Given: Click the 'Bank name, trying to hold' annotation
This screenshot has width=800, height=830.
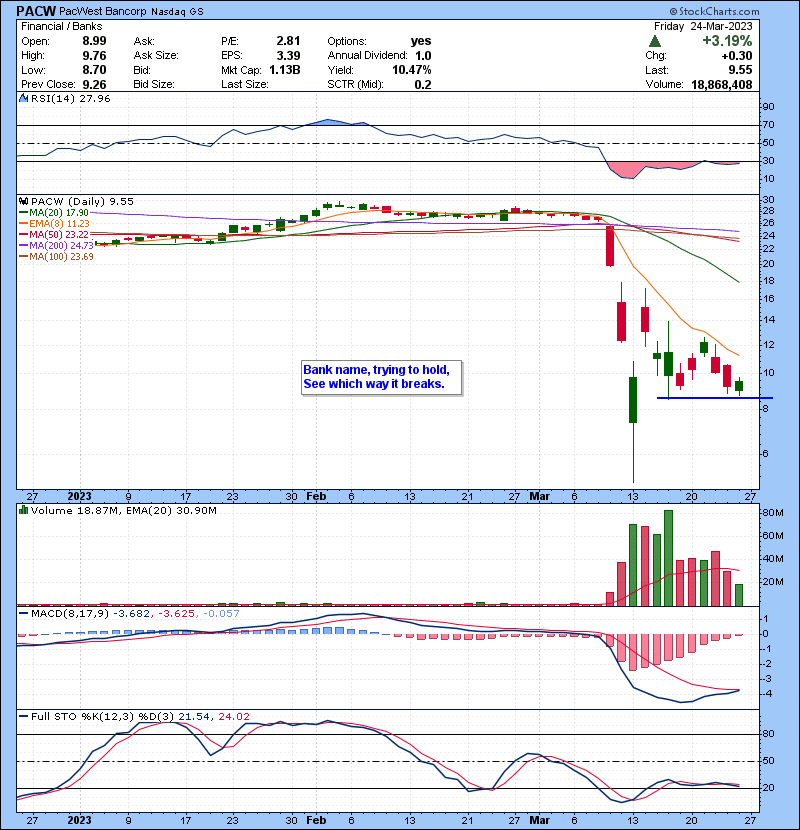Looking at the screenshot, I should point(381,376).
